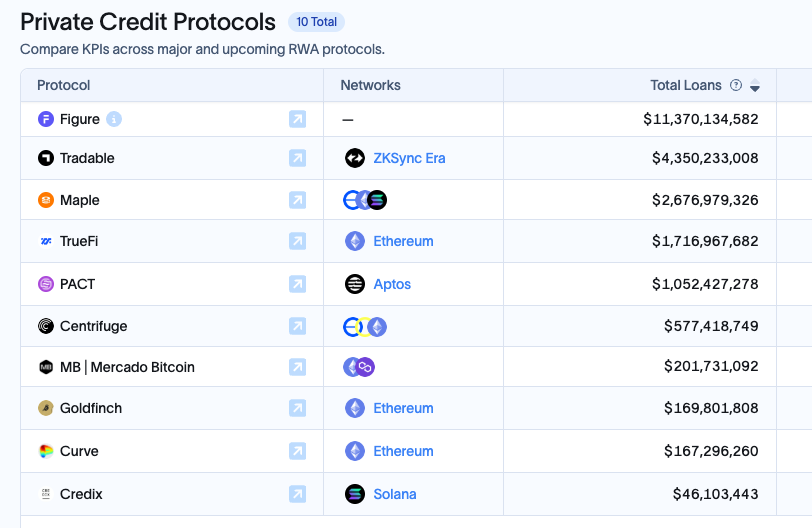Click the $169,801,808 loans value

point(711,408)
